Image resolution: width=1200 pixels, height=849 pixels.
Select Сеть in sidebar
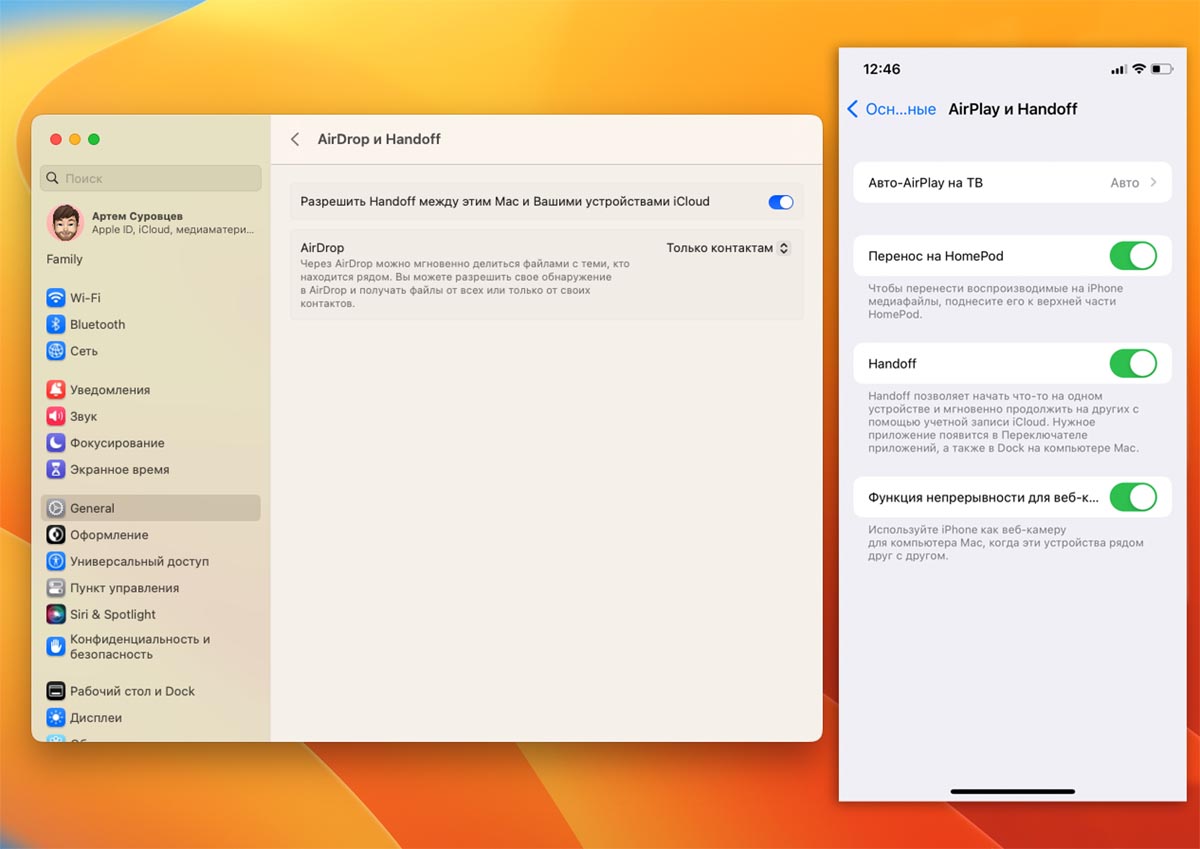click(x=151, y=351)
